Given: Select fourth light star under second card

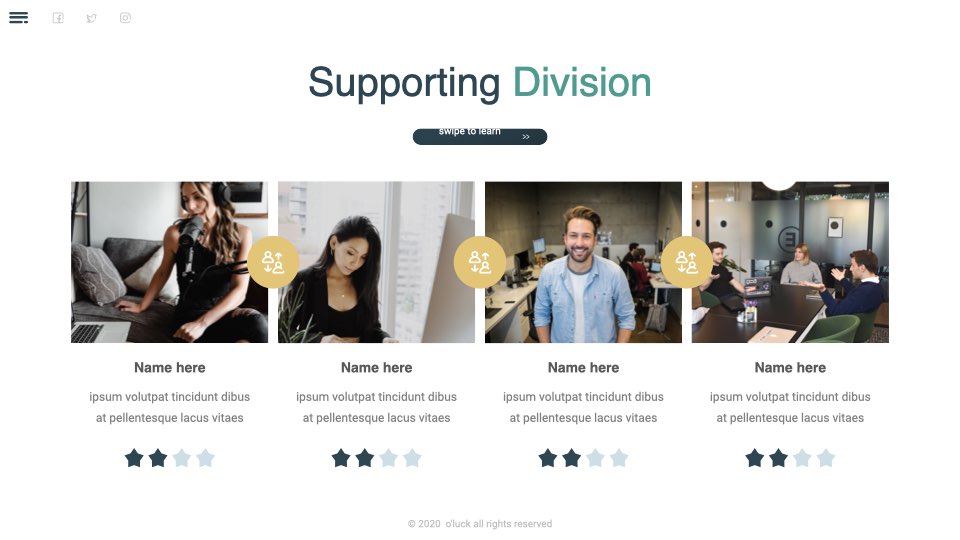Looking at the screenshot, I should [412, 458].
